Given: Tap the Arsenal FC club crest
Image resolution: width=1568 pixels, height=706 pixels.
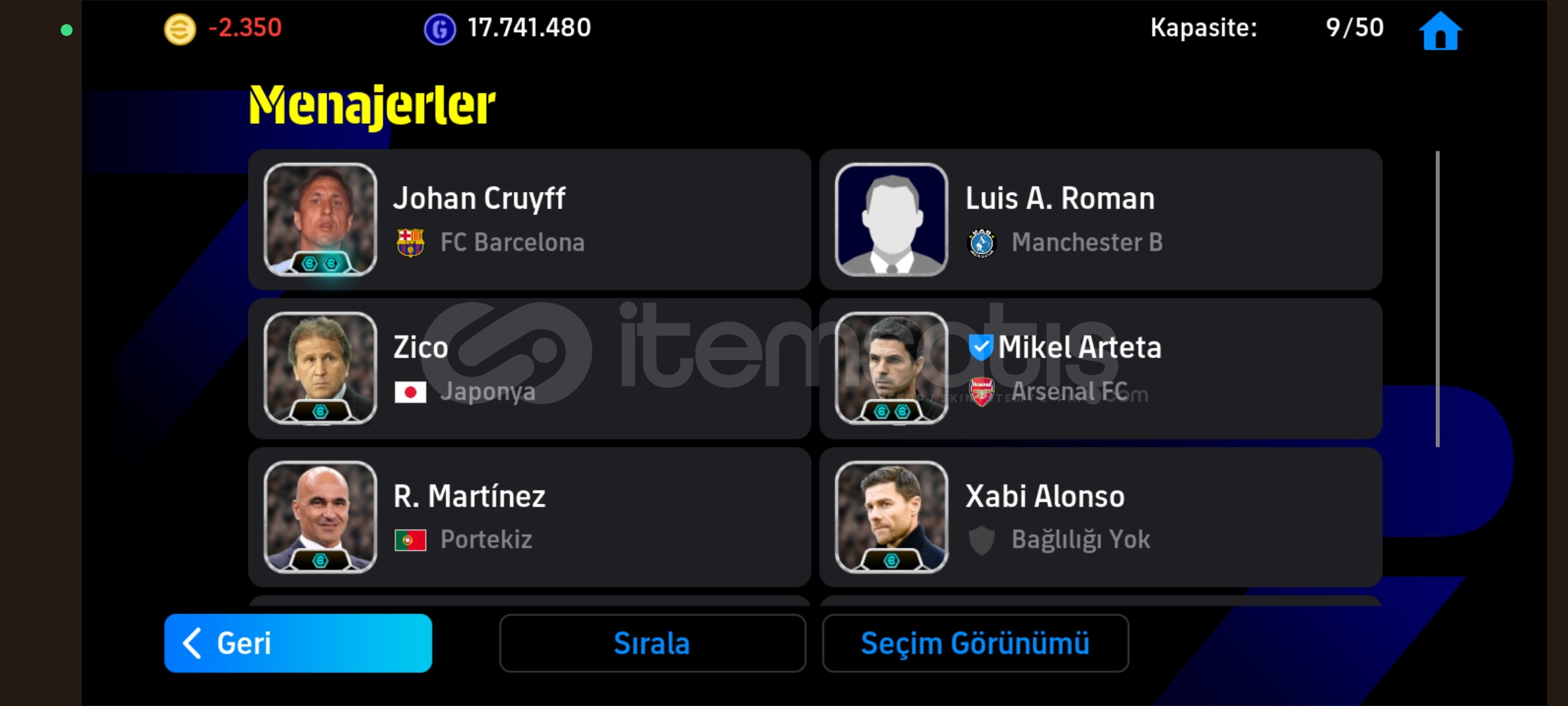Looking at the screenshot, I should [x=981, y=392].
